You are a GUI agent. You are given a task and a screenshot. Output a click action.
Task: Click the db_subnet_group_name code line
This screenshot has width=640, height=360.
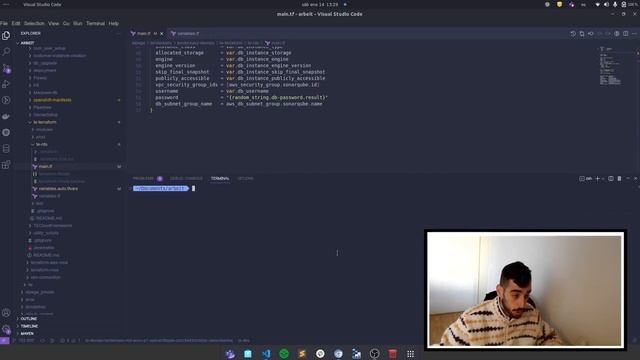pyautogui.click(x=238, y=104)
